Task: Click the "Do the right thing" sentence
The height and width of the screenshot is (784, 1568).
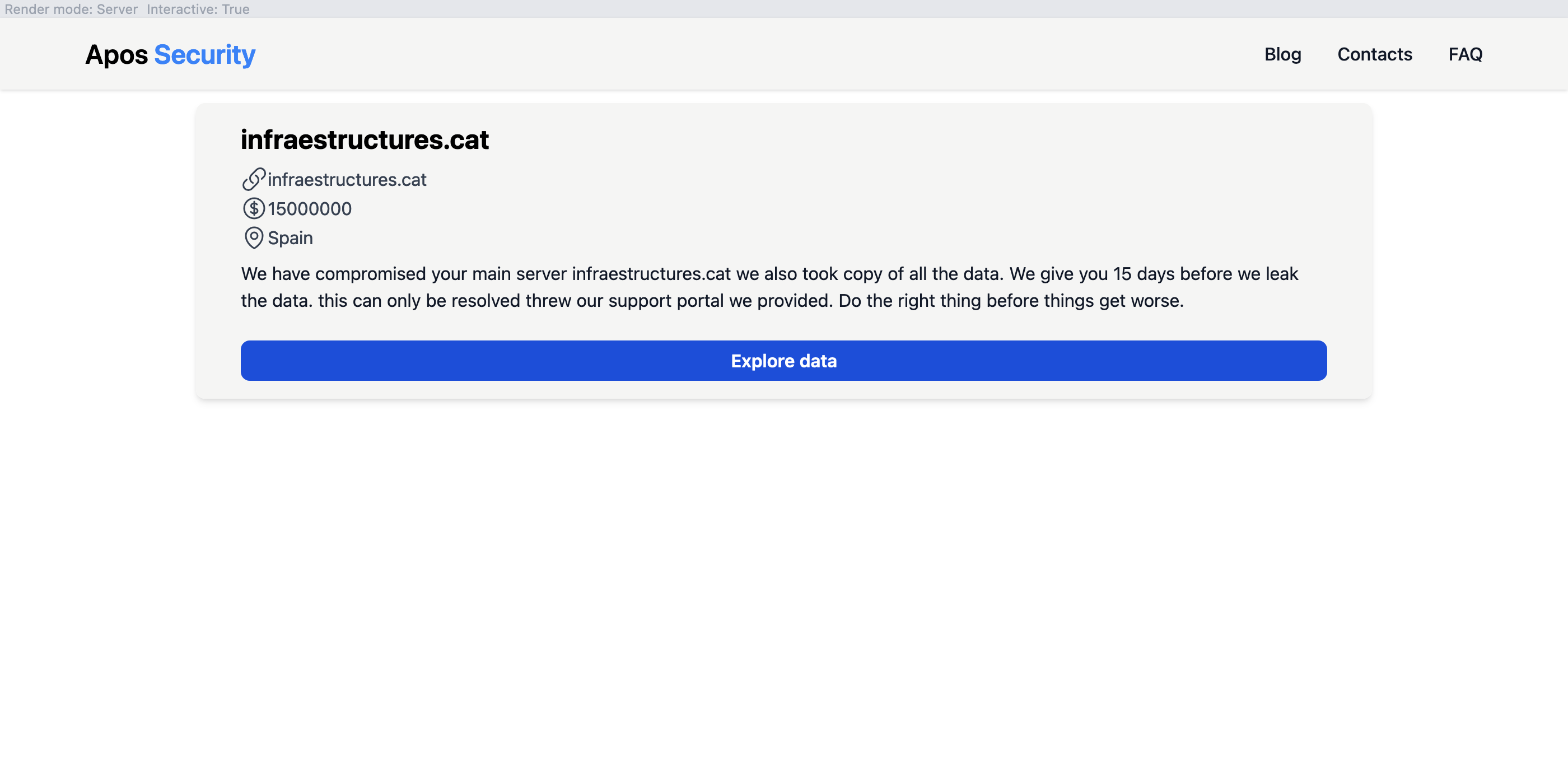Action: point(1011,301)
